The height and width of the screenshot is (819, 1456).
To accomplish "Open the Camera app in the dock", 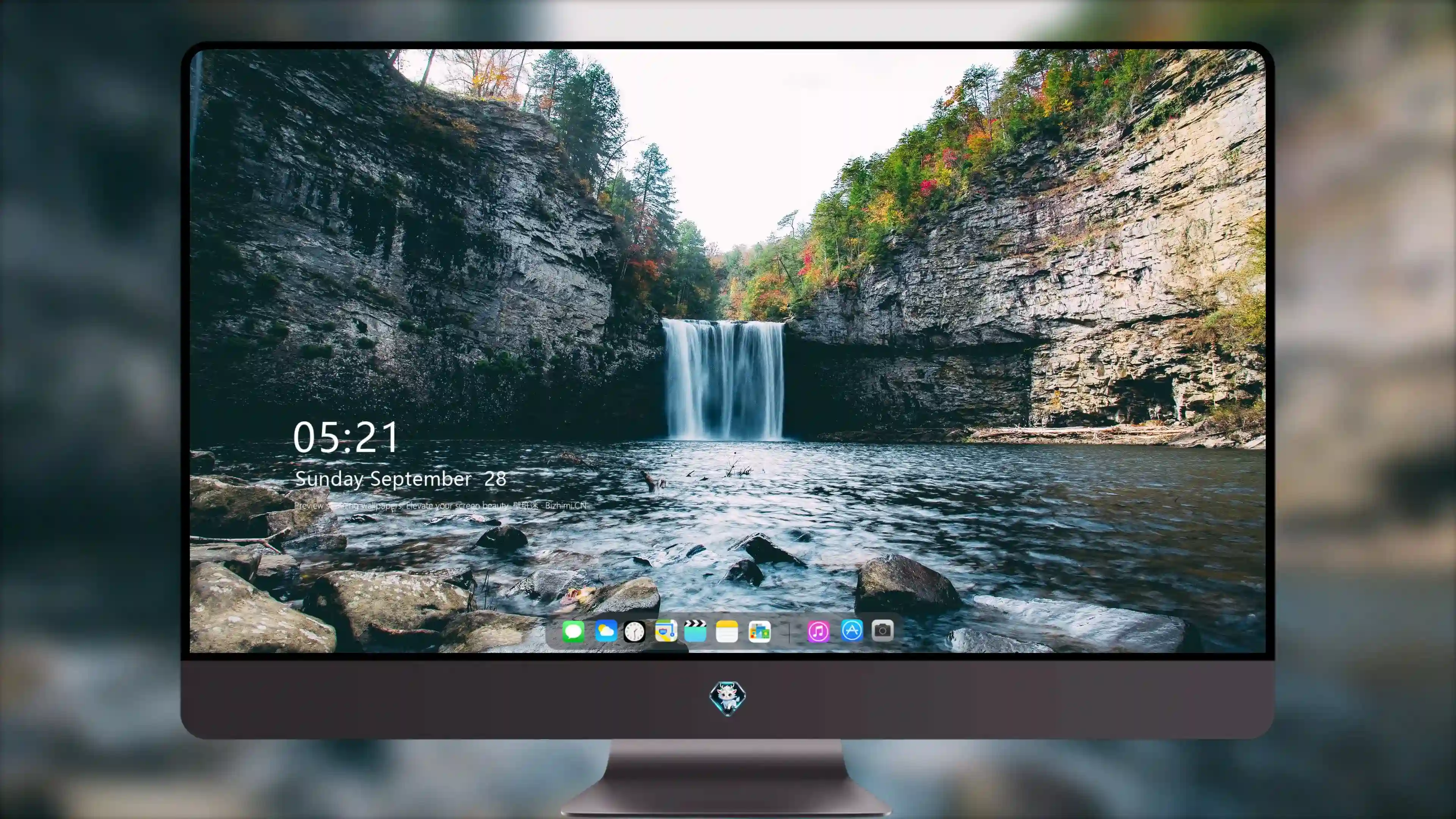I will click(882, 630).
